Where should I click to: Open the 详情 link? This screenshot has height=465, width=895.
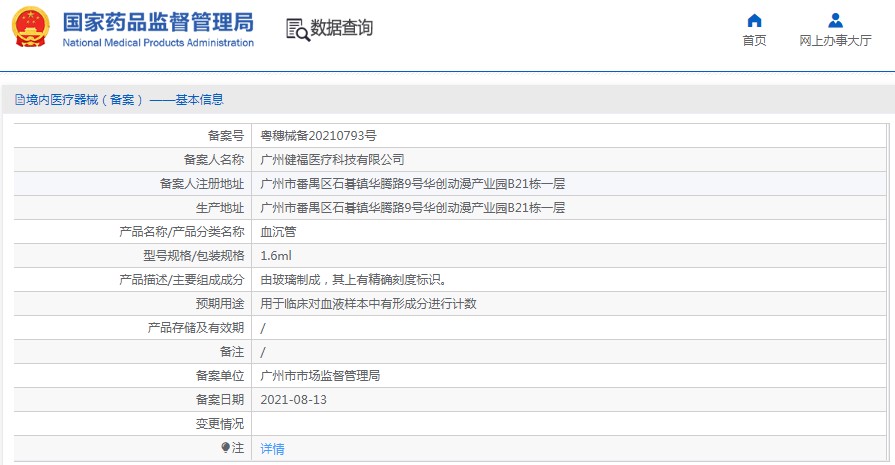[x=272, y=449]
